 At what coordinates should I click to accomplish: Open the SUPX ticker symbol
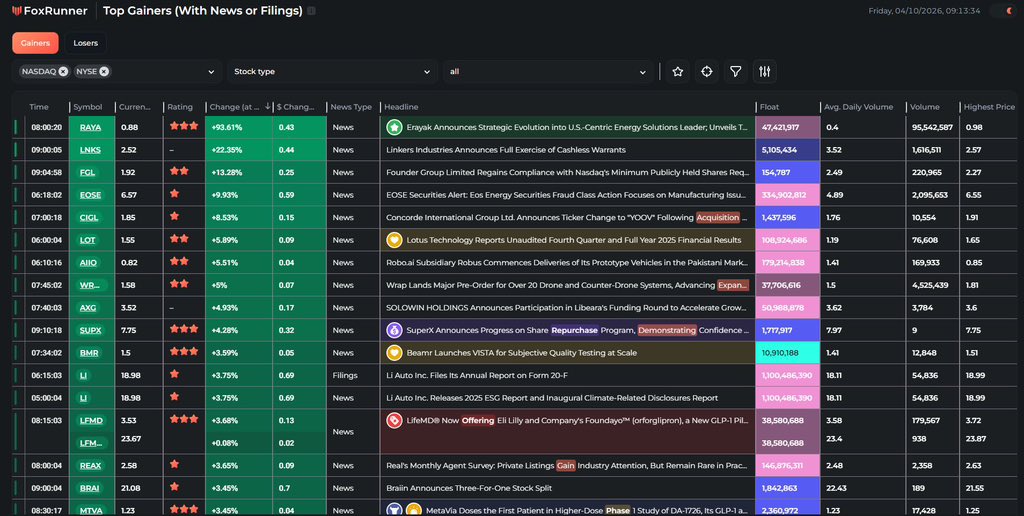click(x=90, y=331)
